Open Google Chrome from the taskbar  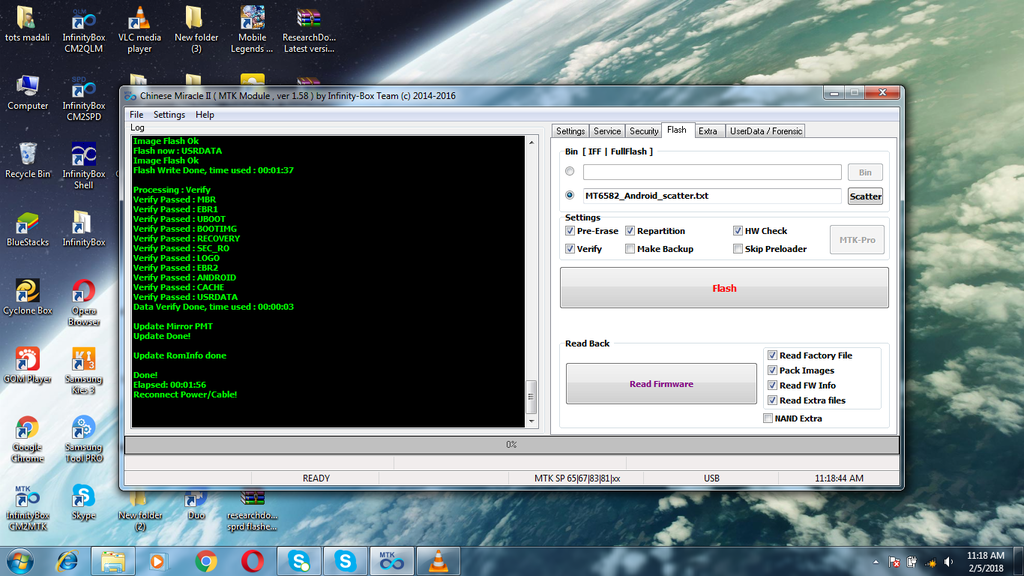click(x=206, y=561)
